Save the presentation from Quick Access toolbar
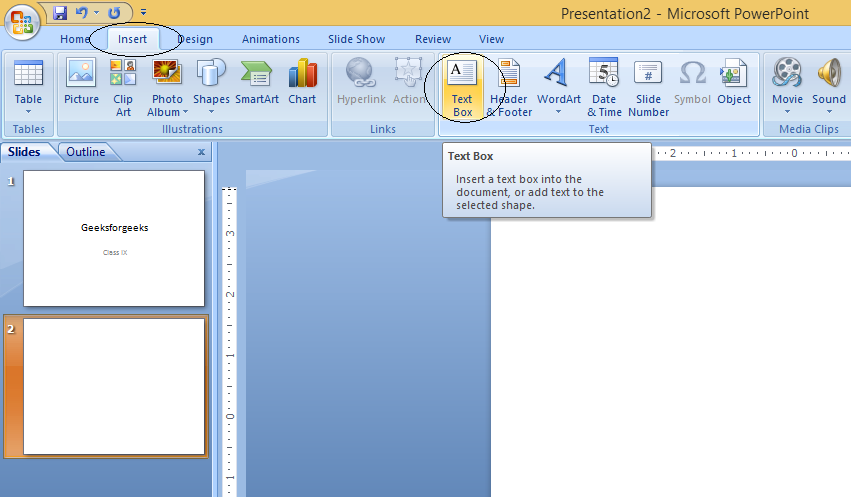The image size is (851, 497). click(x=60, y=12)
